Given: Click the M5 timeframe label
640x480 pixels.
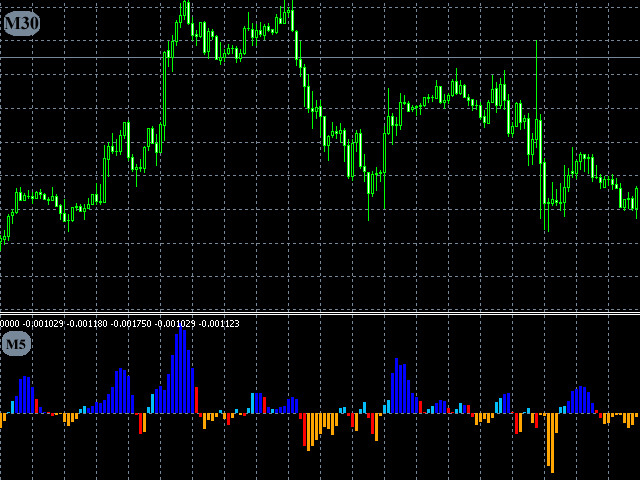Looking at the screenshot, I should pyautogui.click(x=16, y=344).
